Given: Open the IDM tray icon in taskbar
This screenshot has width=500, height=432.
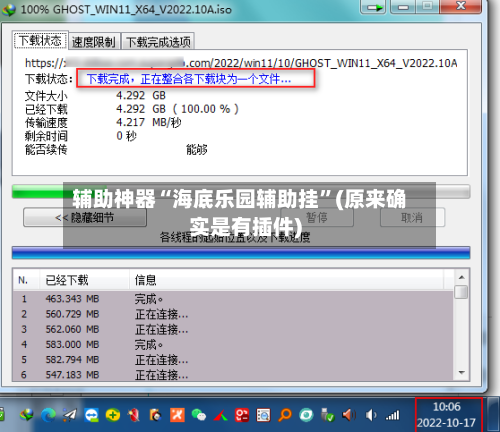Looking at the screenshot, I should (27, 415).
